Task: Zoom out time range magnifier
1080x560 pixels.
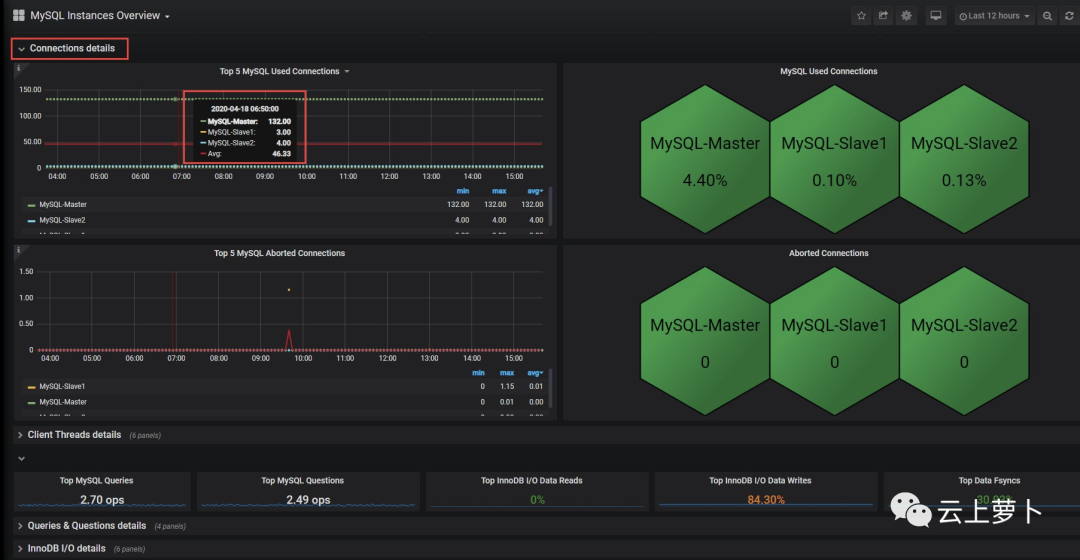Action: (x=1047, y=16)
